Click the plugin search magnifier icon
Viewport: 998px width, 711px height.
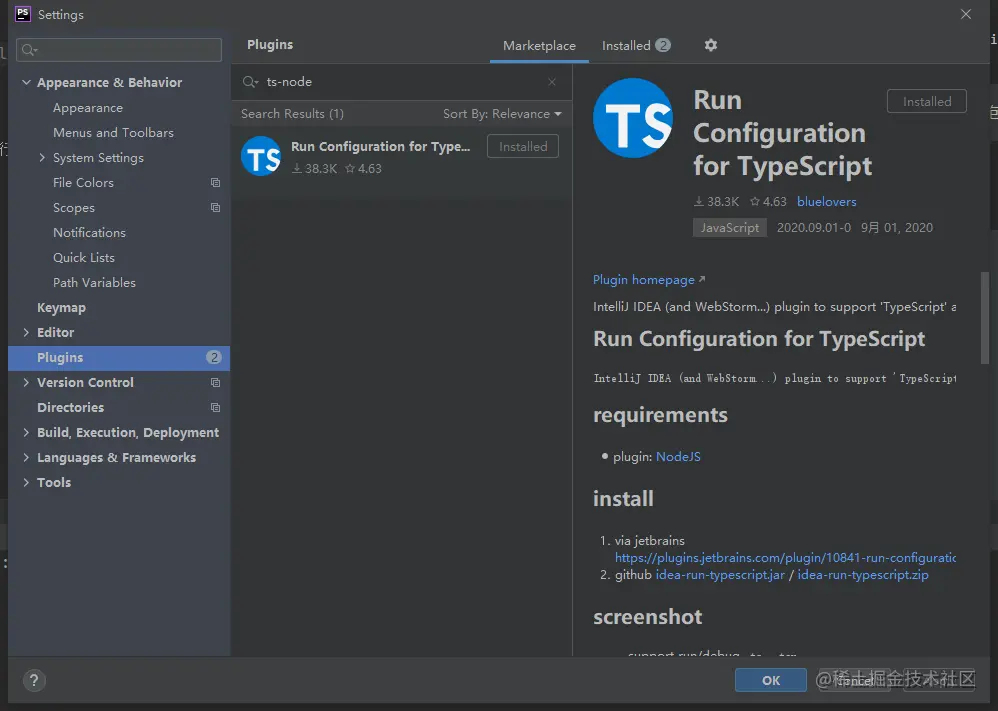tap(250, 81)
